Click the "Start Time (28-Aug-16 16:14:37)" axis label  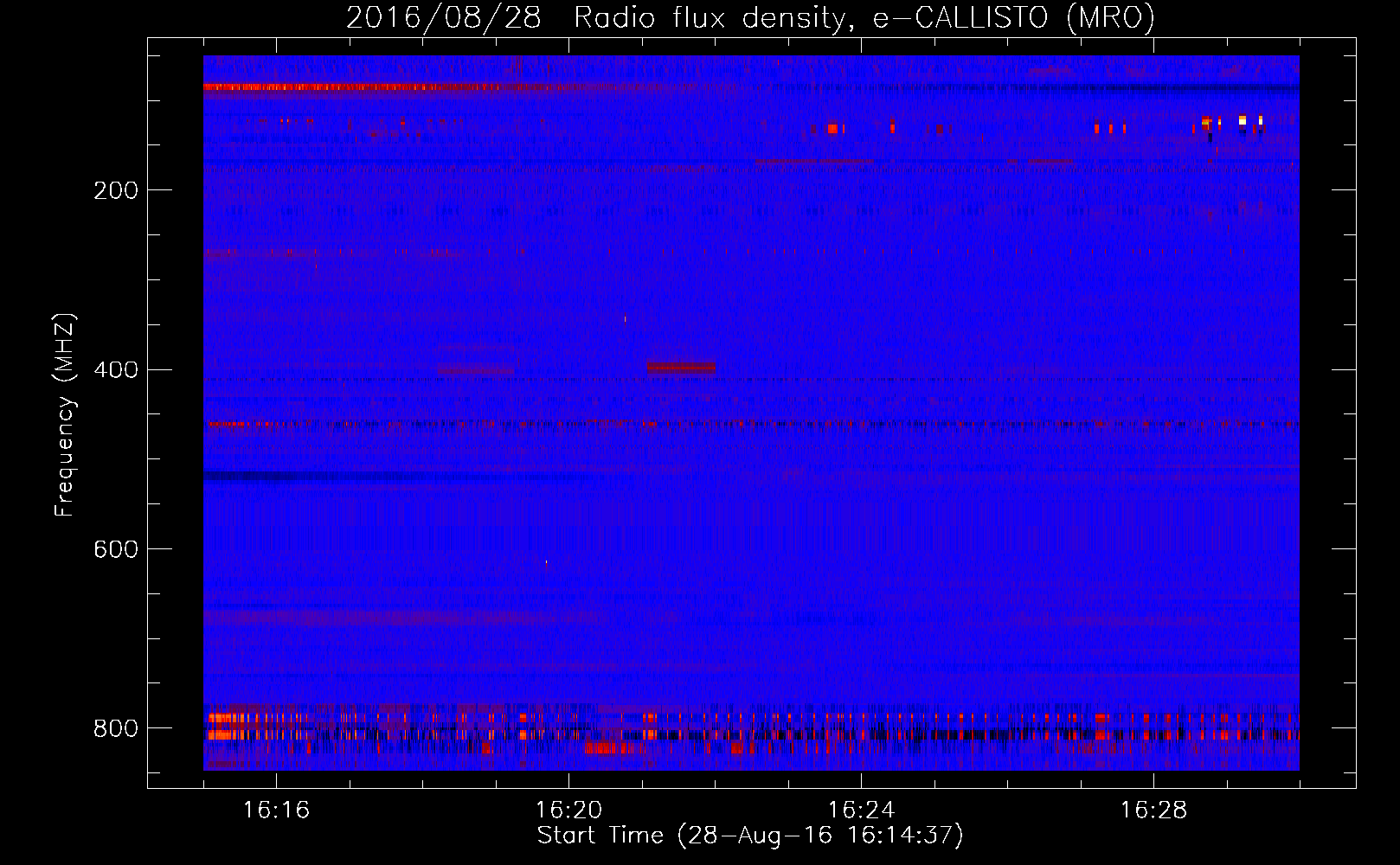[x=750, y=836]
